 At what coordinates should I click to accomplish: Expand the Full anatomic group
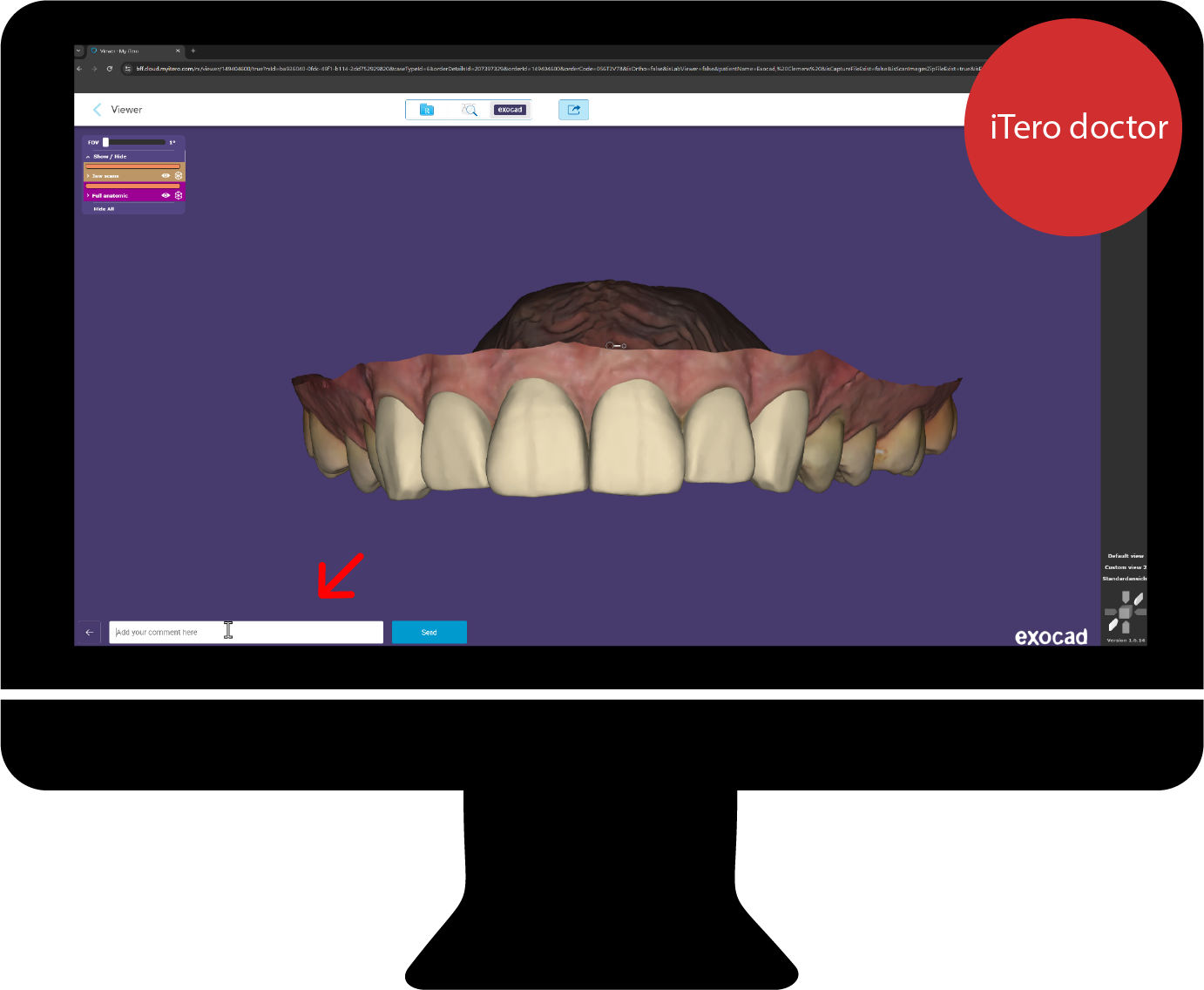click(x=88, y=195)
